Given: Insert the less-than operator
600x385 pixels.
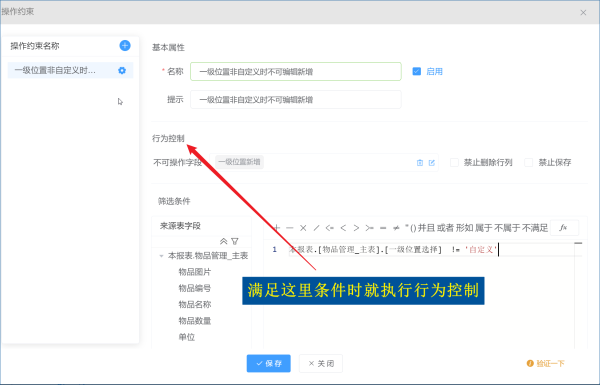Looking at the screenshot, I should 343,228.
